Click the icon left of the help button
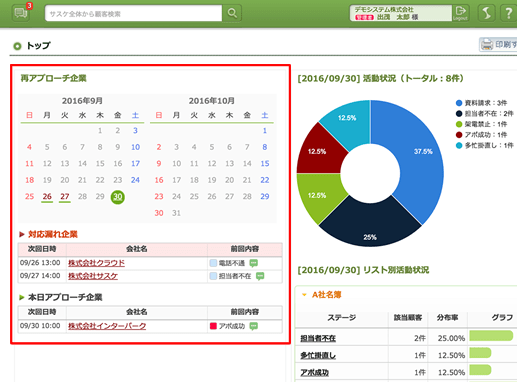Image resolution: width=517 pixels, height=382 pixels. point(487,13)
